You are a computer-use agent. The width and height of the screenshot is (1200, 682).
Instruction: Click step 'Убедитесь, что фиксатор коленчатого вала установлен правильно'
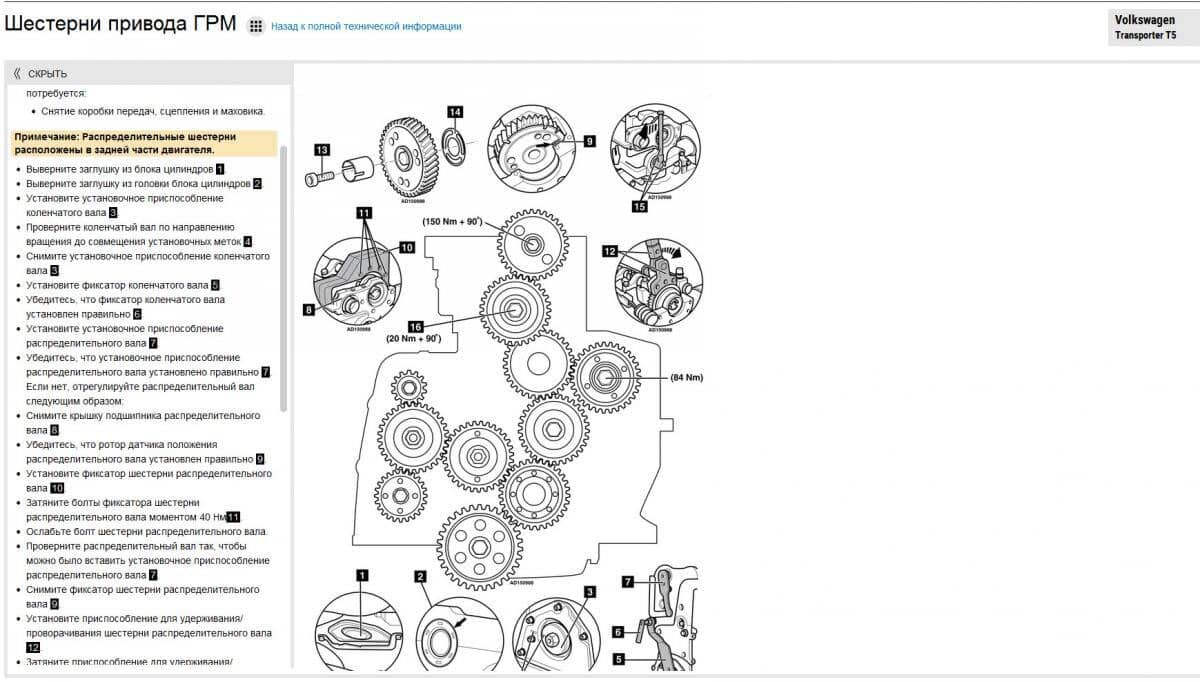tap(126, 307)
